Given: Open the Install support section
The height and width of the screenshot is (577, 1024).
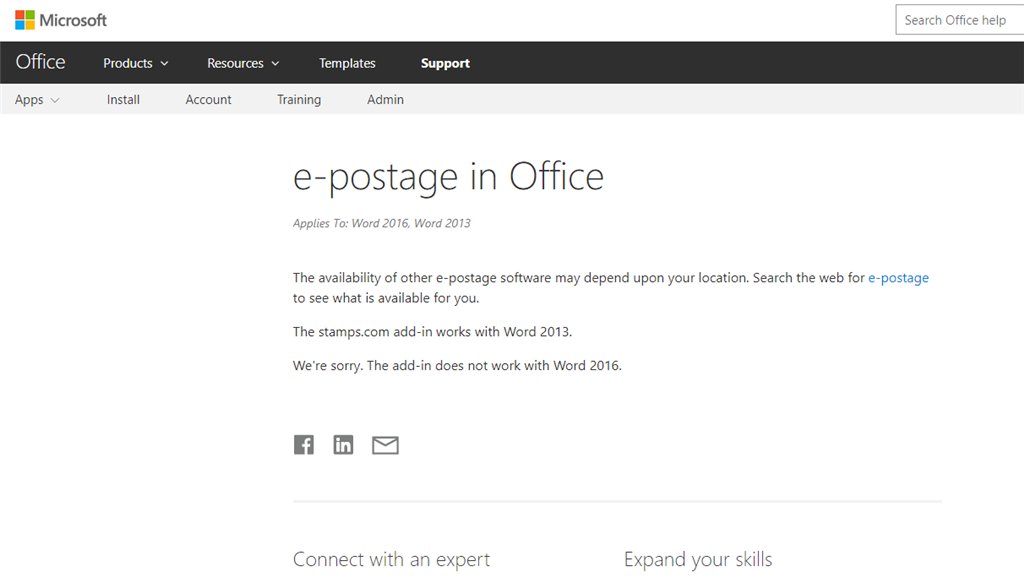Looking at the screenshot, I should click(123, 100).
